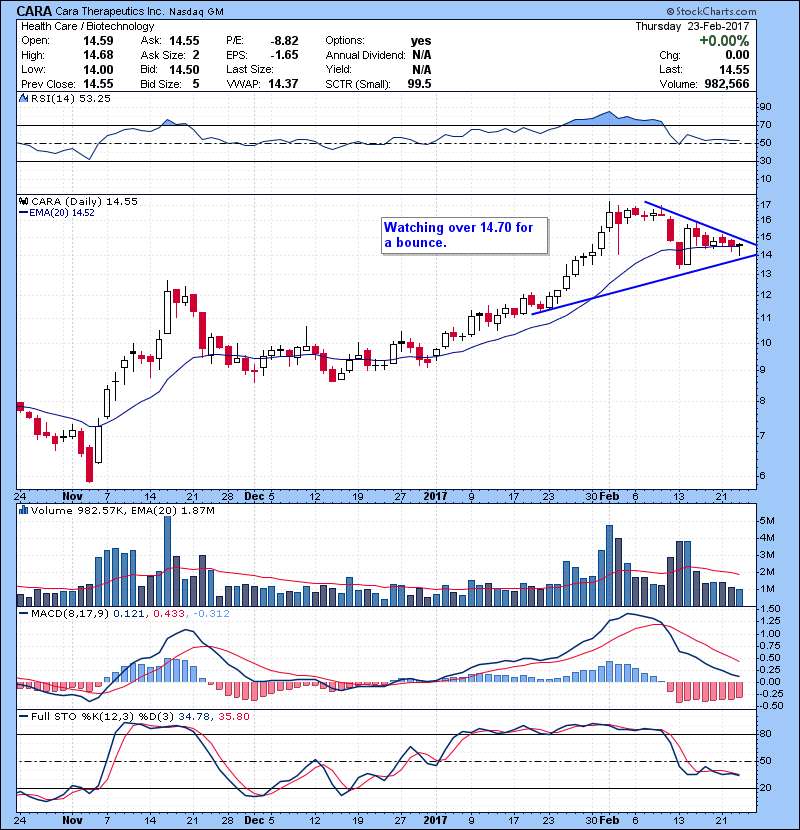Click the 2017 label on the price chart axis
This screenshot has height=830, width=800.
click(435, 497)
